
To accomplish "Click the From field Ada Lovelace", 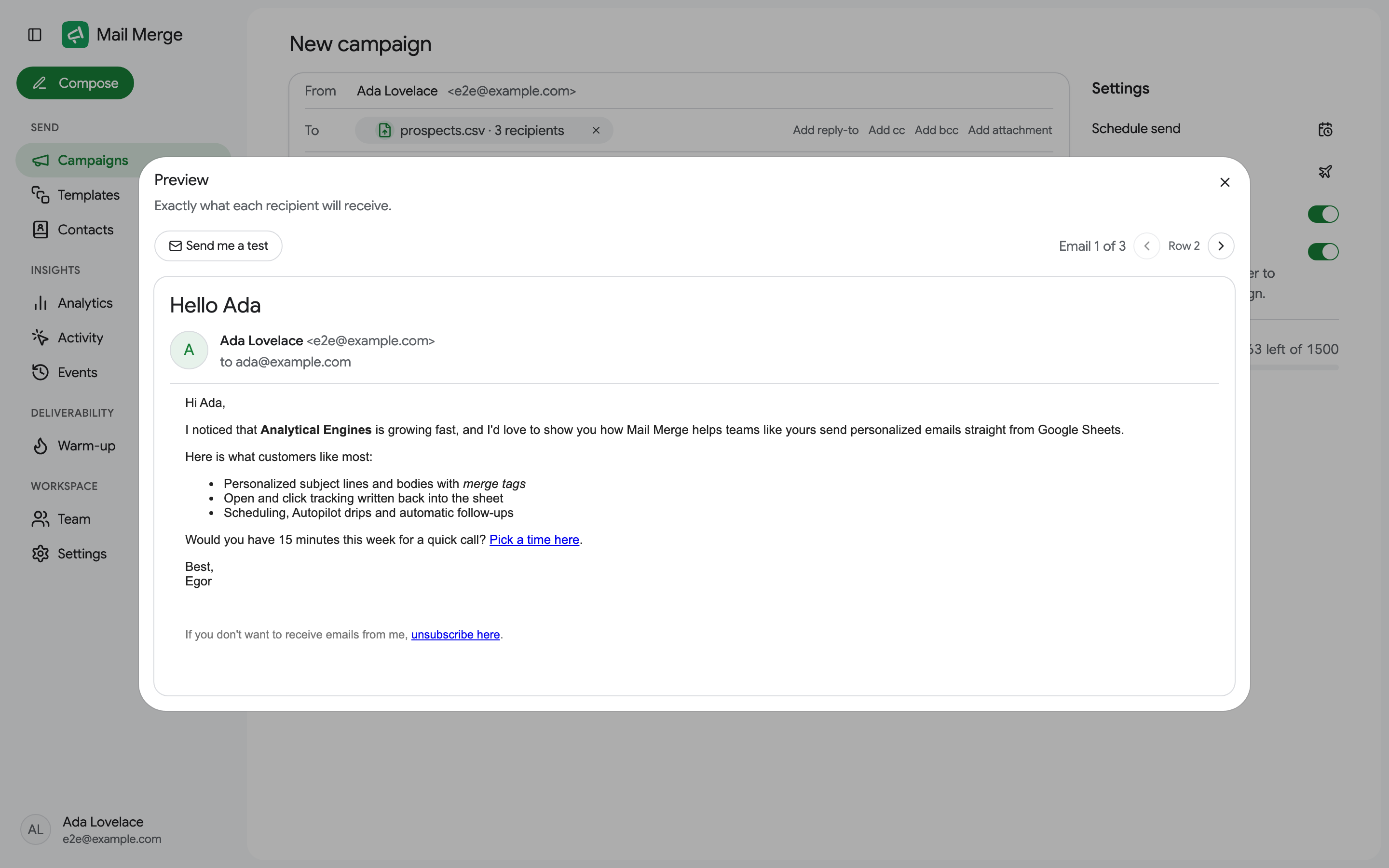I will coord(397,91).
